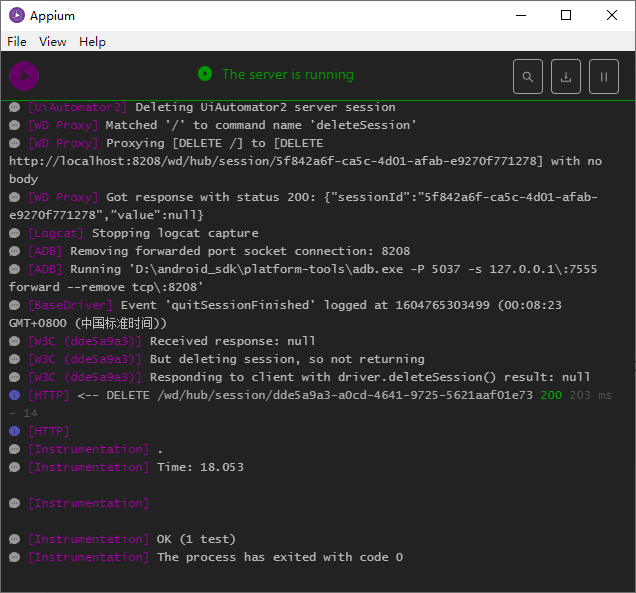
Task: Click 'The server is running' status text
Action: [x=288, y=75]
